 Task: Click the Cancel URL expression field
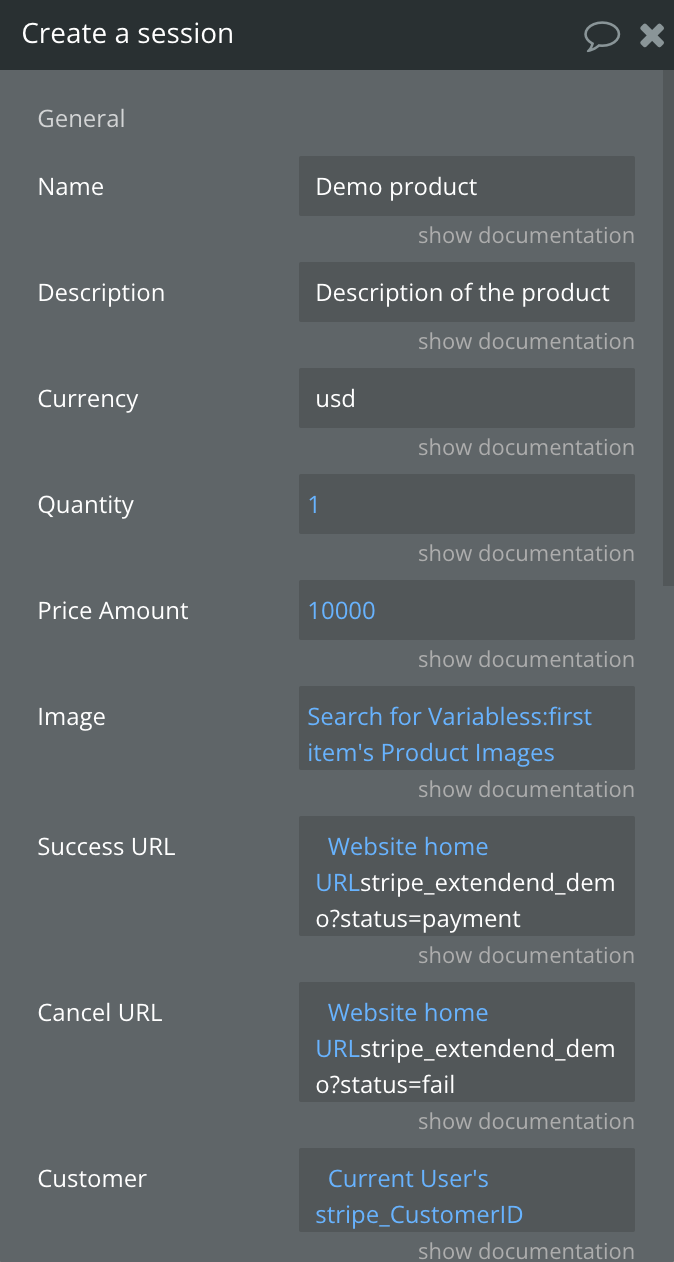point(467,1042)
